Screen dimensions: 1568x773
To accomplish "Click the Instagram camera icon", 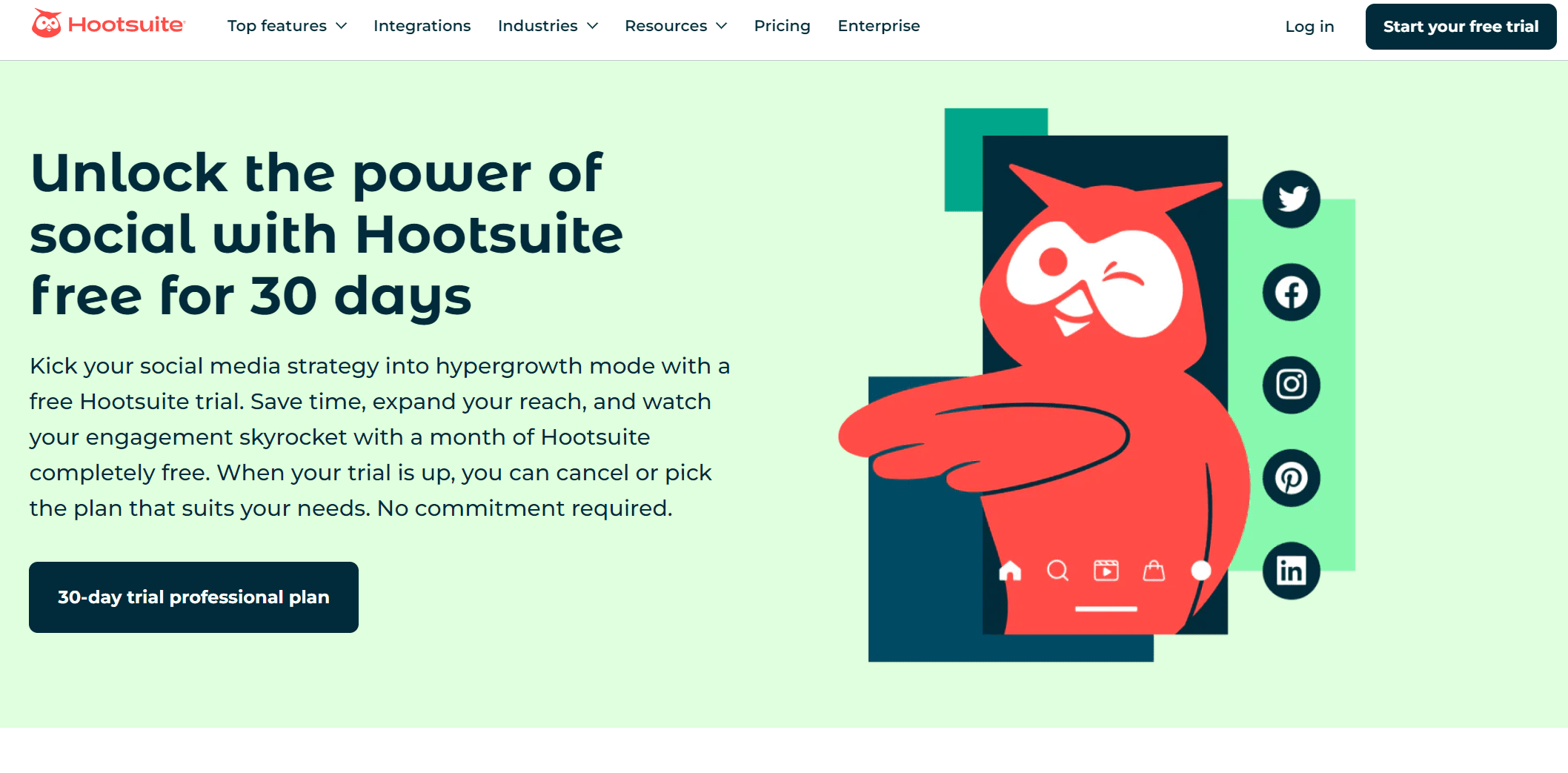I will [1291, 385].
